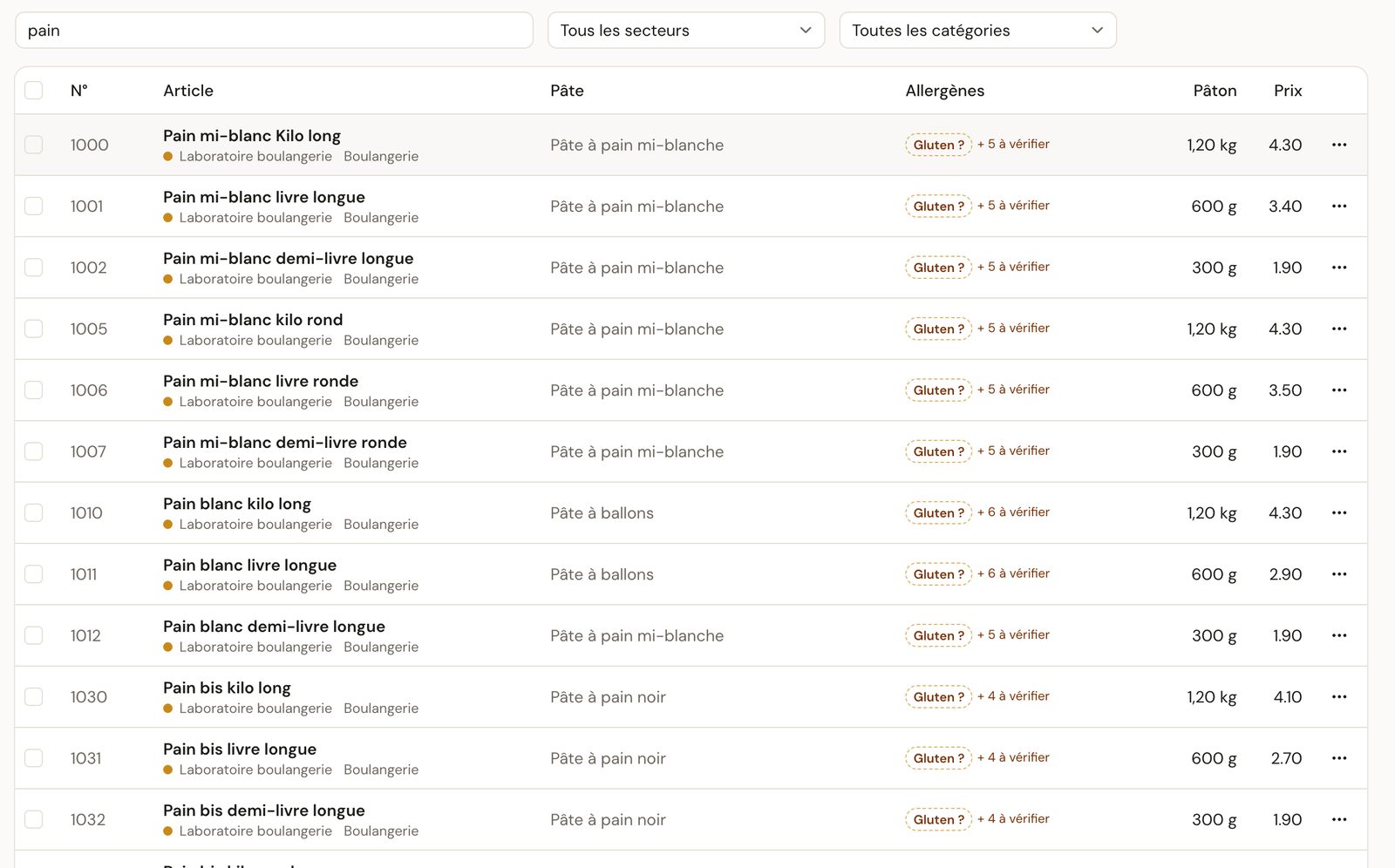Screen dimensions: 1395x868
Task: Sort by the 'Article' column header
Action: (188, 91)
